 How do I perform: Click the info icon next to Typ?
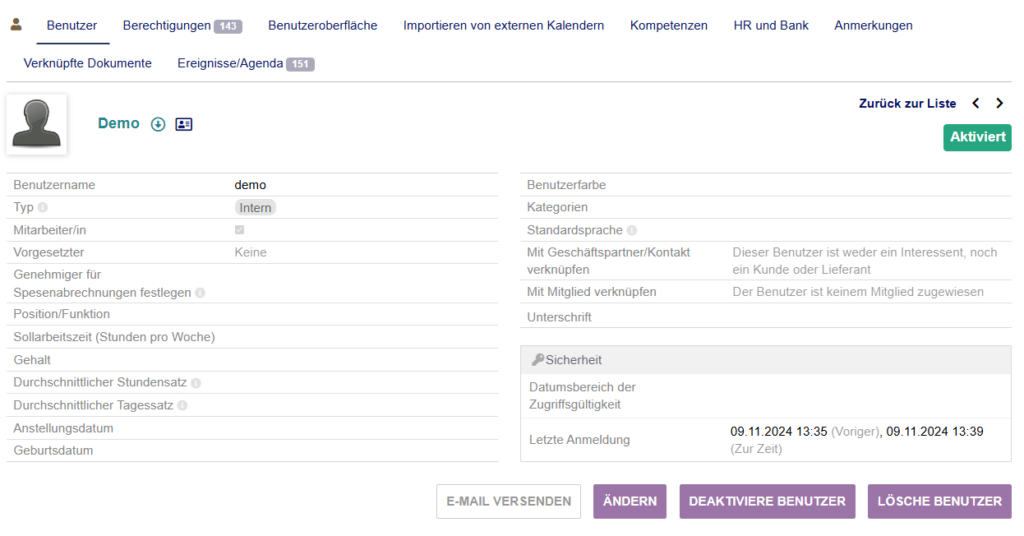click(43, 208)
